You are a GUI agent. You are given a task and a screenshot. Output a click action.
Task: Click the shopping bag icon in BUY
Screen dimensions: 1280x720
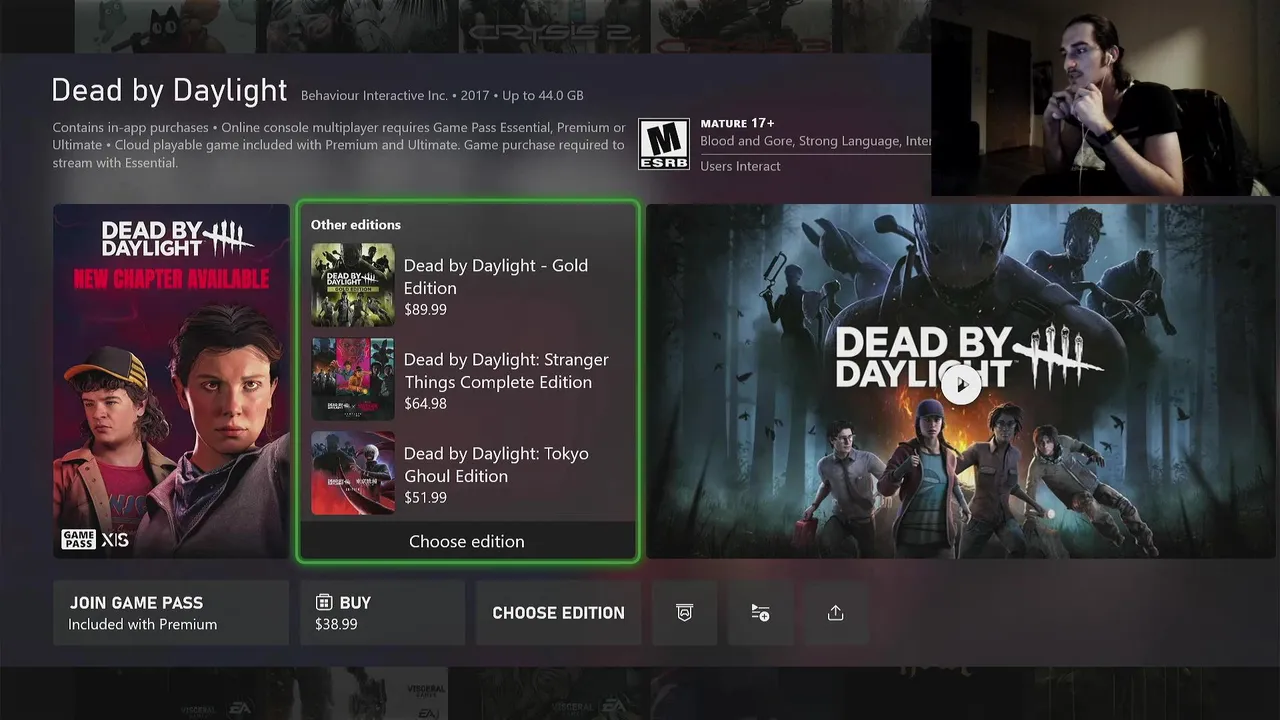click(323, 602)
